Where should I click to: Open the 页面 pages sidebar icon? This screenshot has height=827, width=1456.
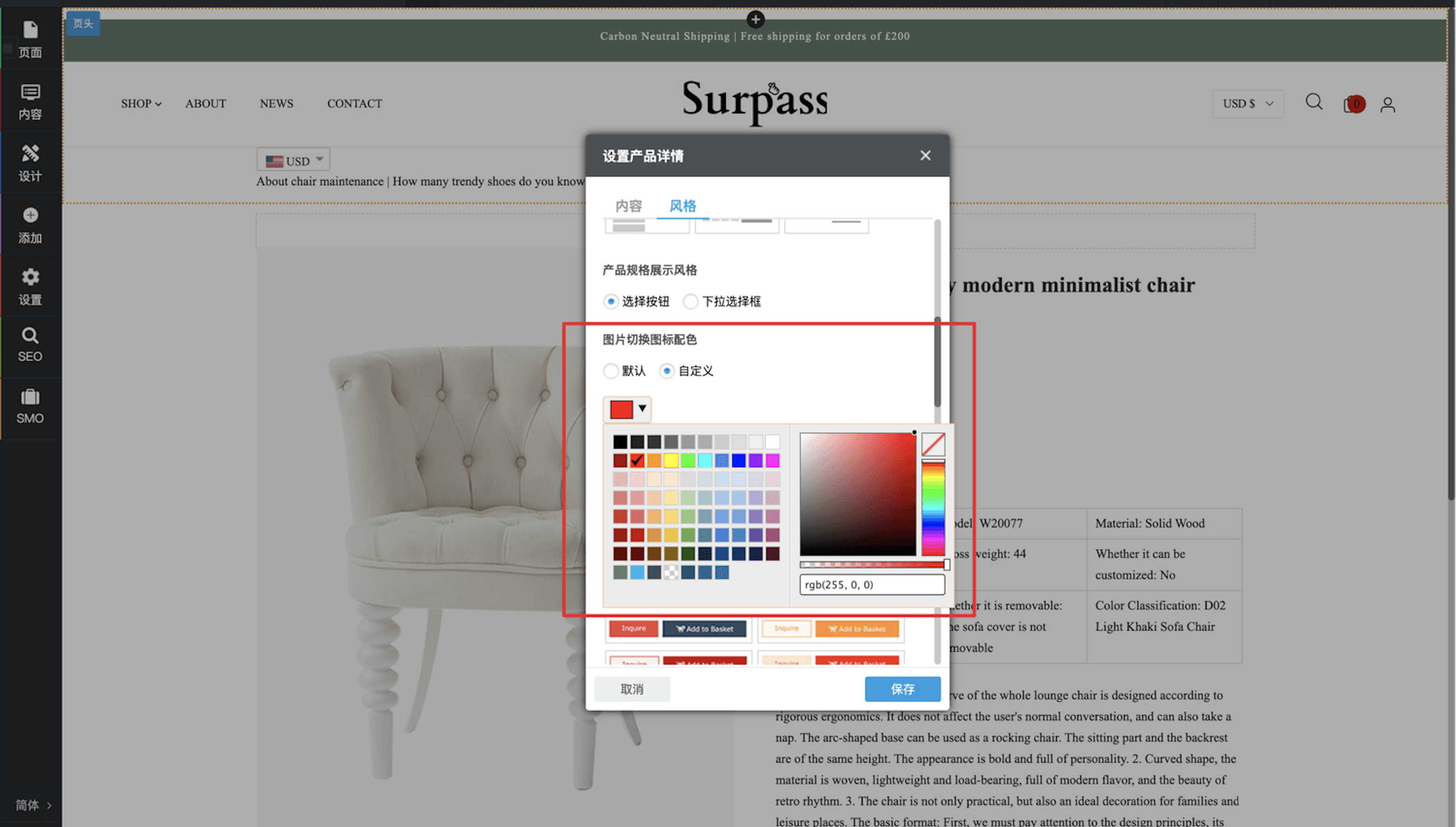pos(30,39)
